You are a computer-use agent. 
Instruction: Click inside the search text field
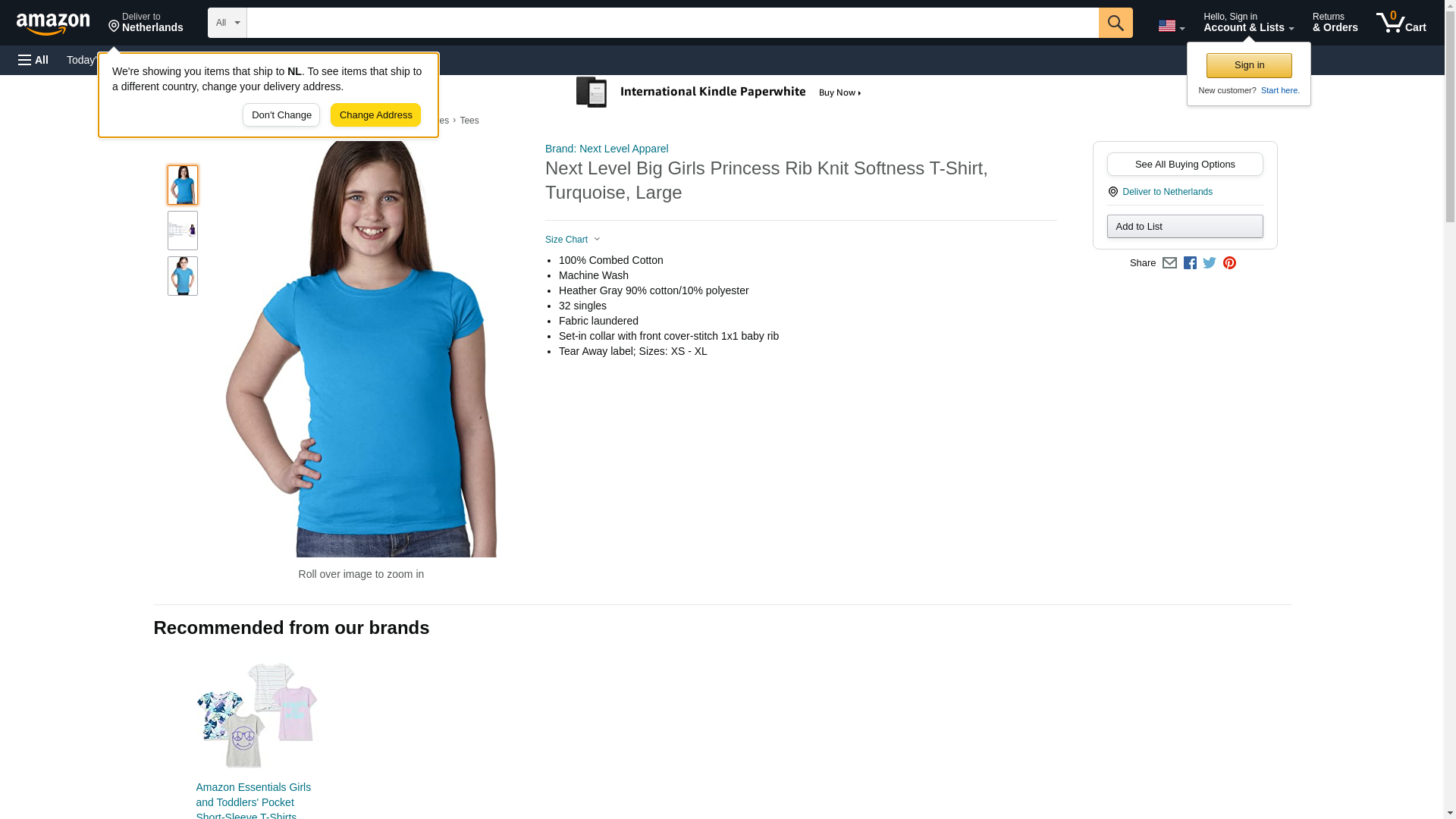coord(672,23)
